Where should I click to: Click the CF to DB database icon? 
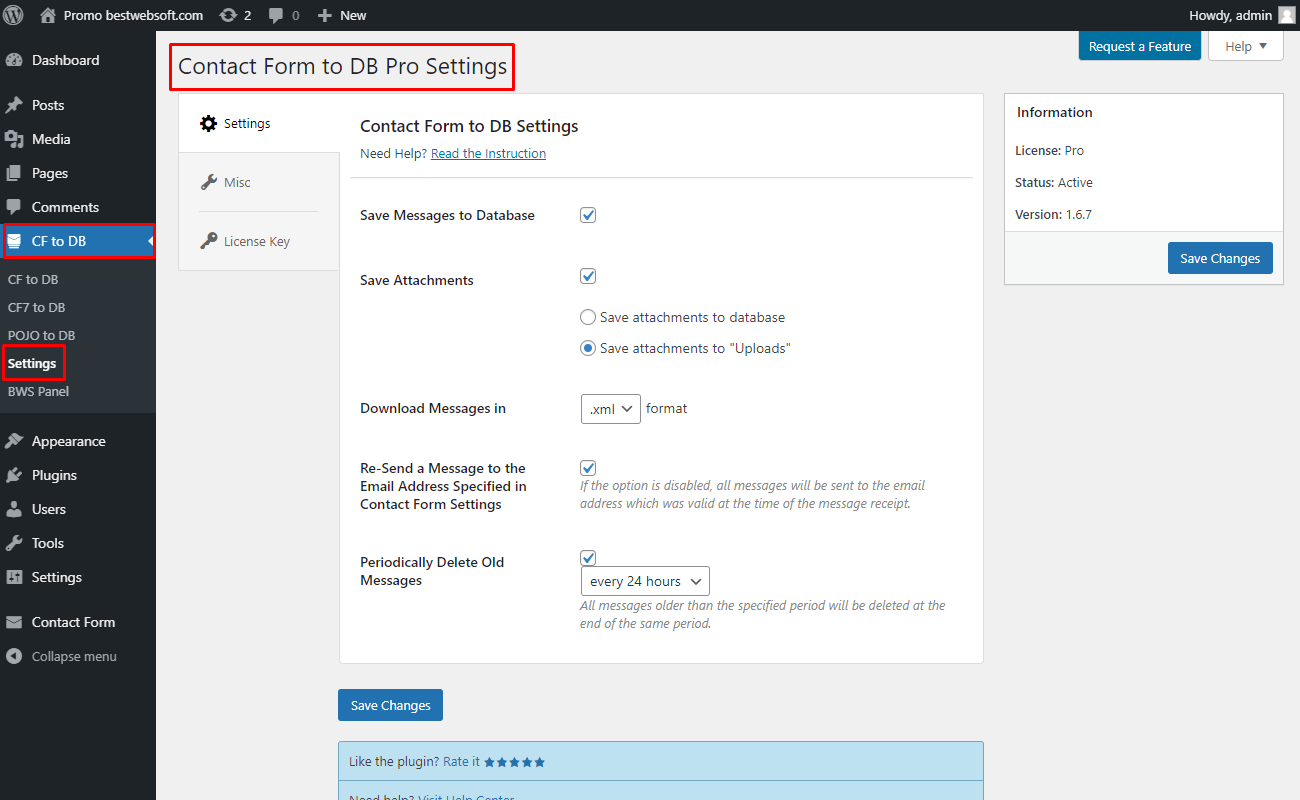(x=14, y=241)
